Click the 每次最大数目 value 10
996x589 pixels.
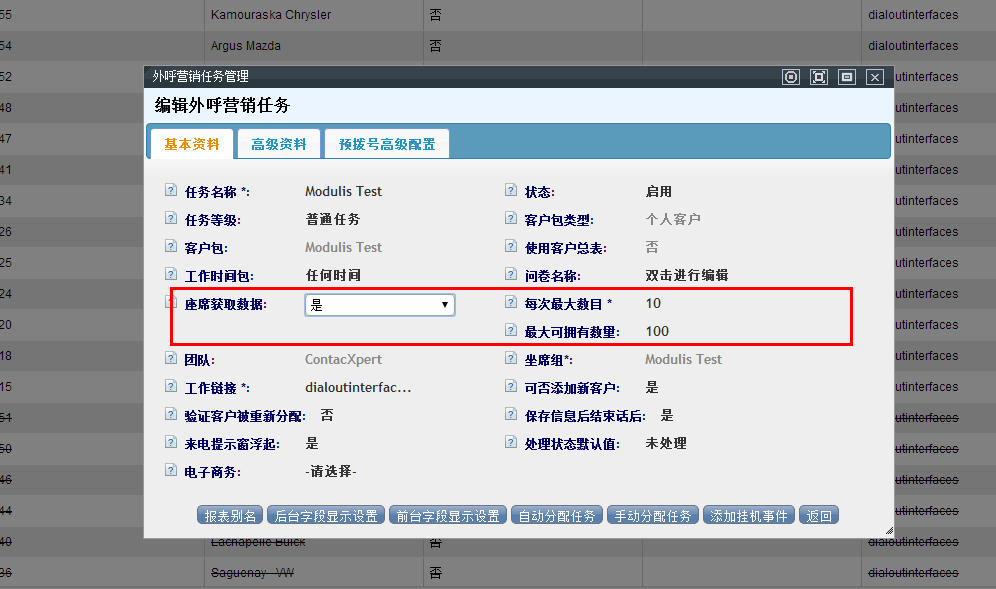(653, 304)
